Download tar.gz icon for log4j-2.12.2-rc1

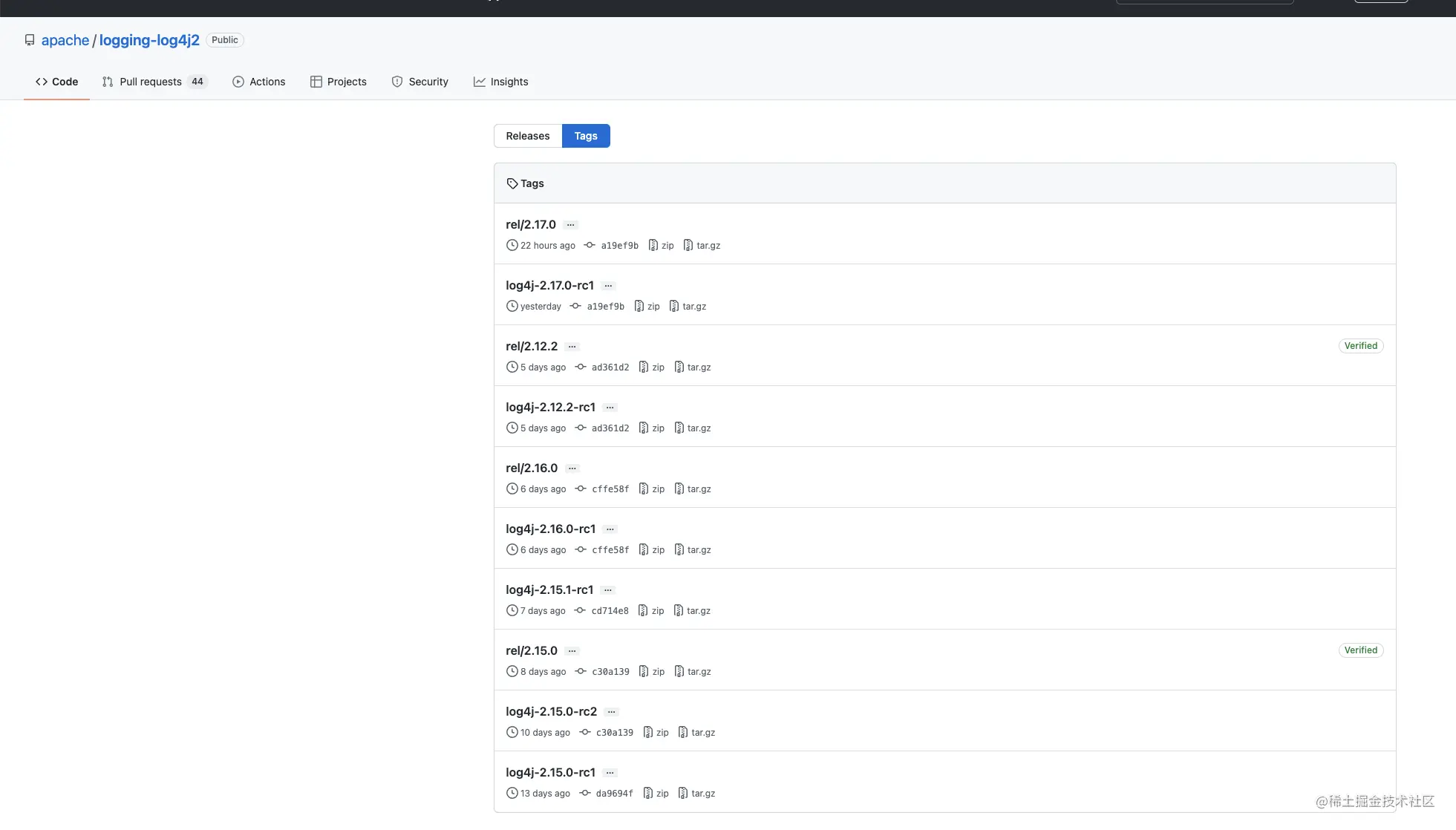point(679,428)
